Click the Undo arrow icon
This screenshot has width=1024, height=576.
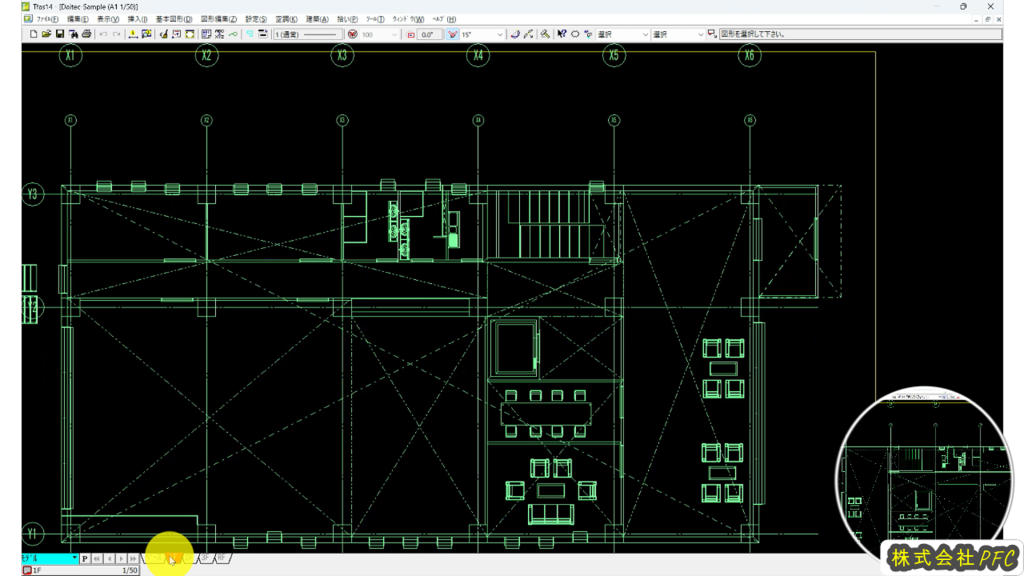[x=103, y=34]
